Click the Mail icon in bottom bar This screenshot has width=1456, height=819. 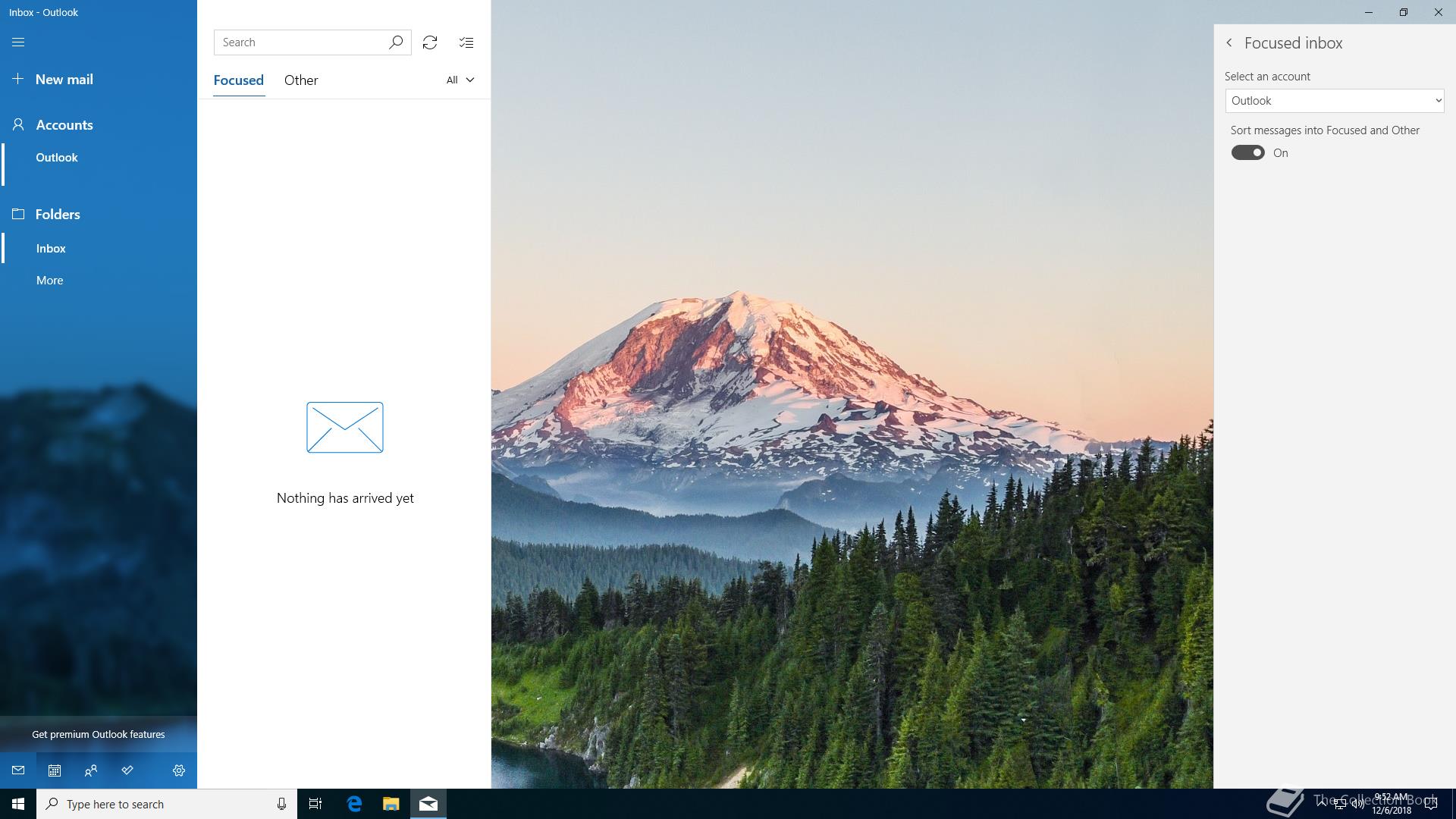18,770
